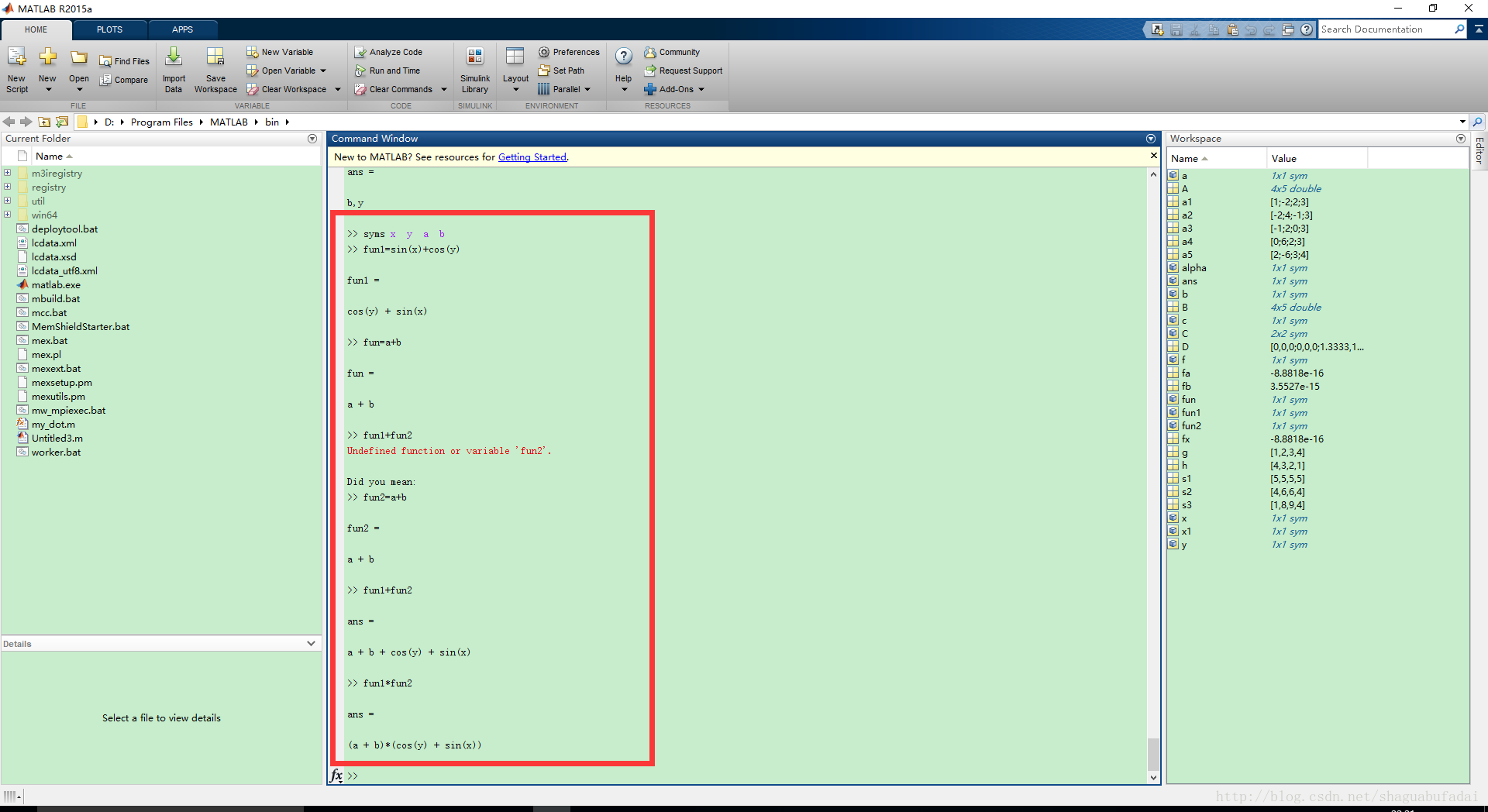Open Current Folder panel actions menu

[x=312, y=139]
